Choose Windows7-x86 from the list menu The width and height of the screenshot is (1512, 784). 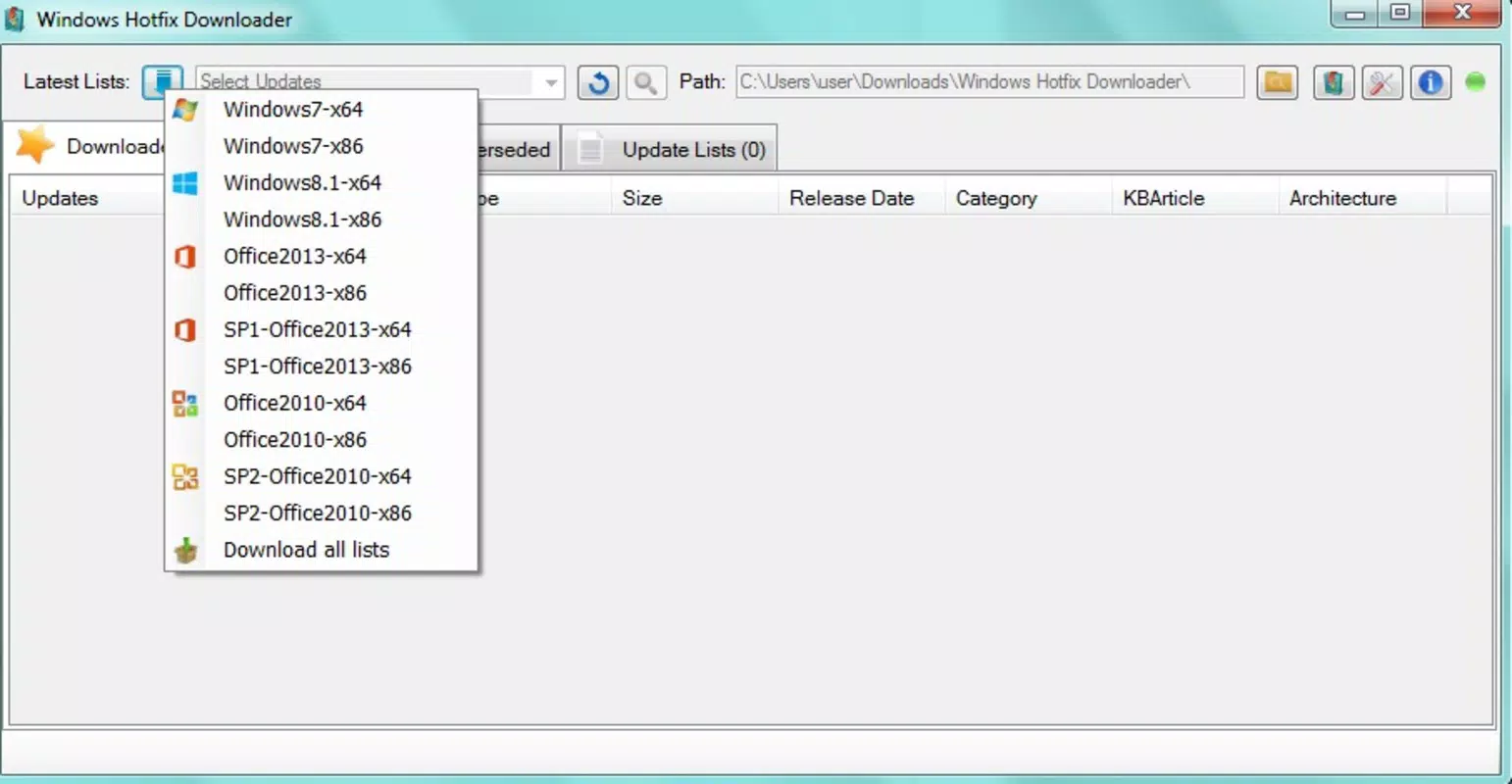(322, 146)
